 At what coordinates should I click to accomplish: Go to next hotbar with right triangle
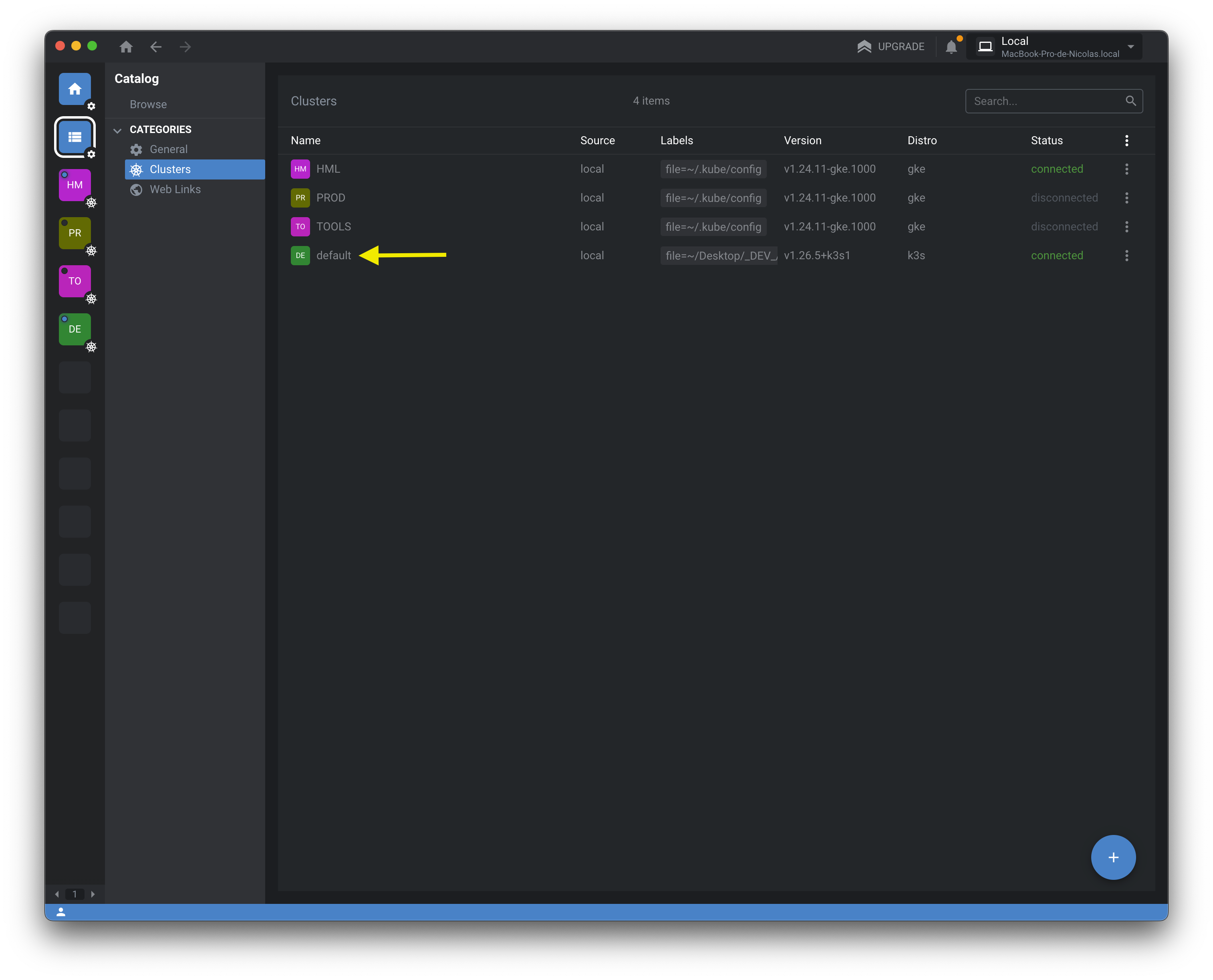pos(93,893)
